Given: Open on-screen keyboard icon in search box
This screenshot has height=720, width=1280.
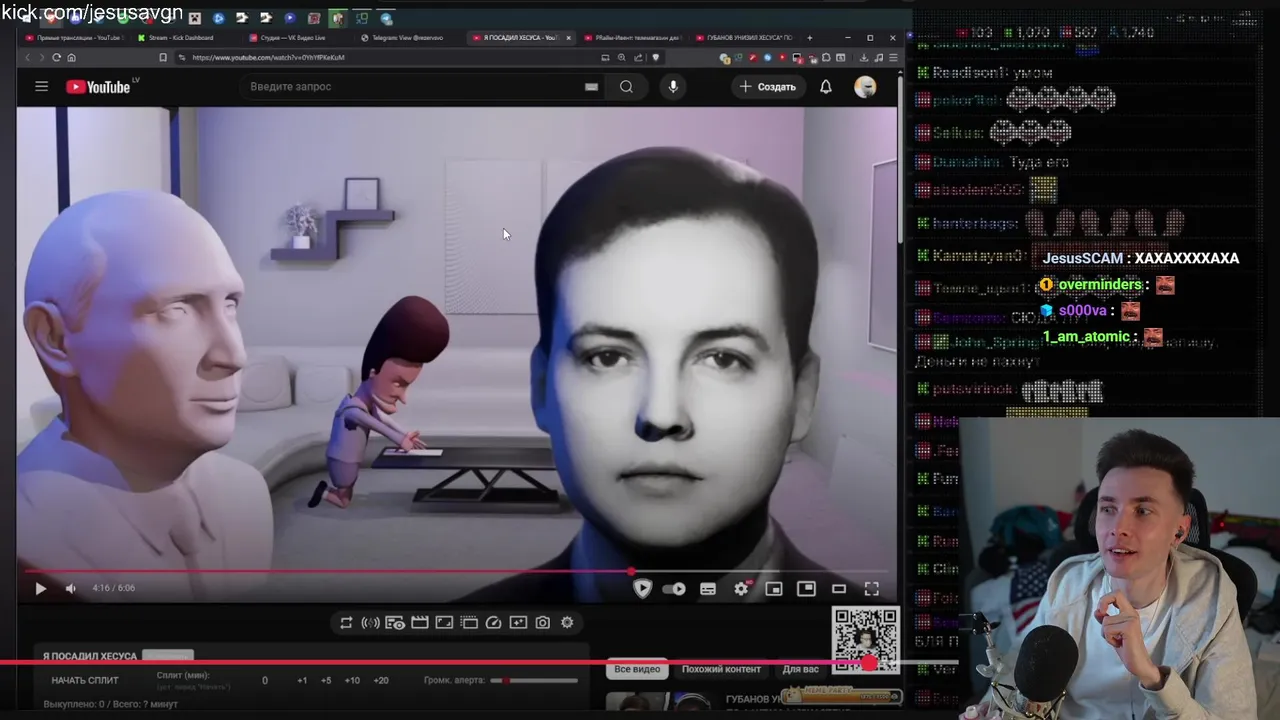Looking at the screenshot, I should (591, 87).
